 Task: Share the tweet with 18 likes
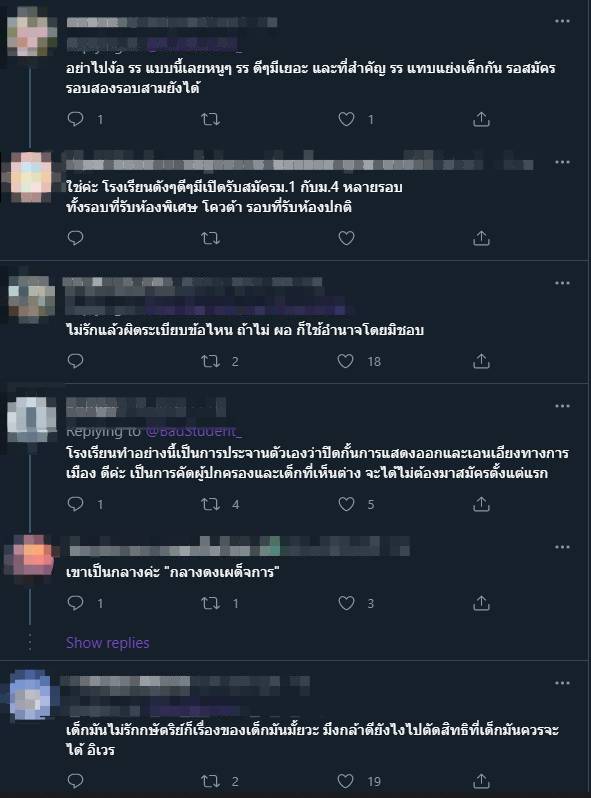[x=481, y=361]
